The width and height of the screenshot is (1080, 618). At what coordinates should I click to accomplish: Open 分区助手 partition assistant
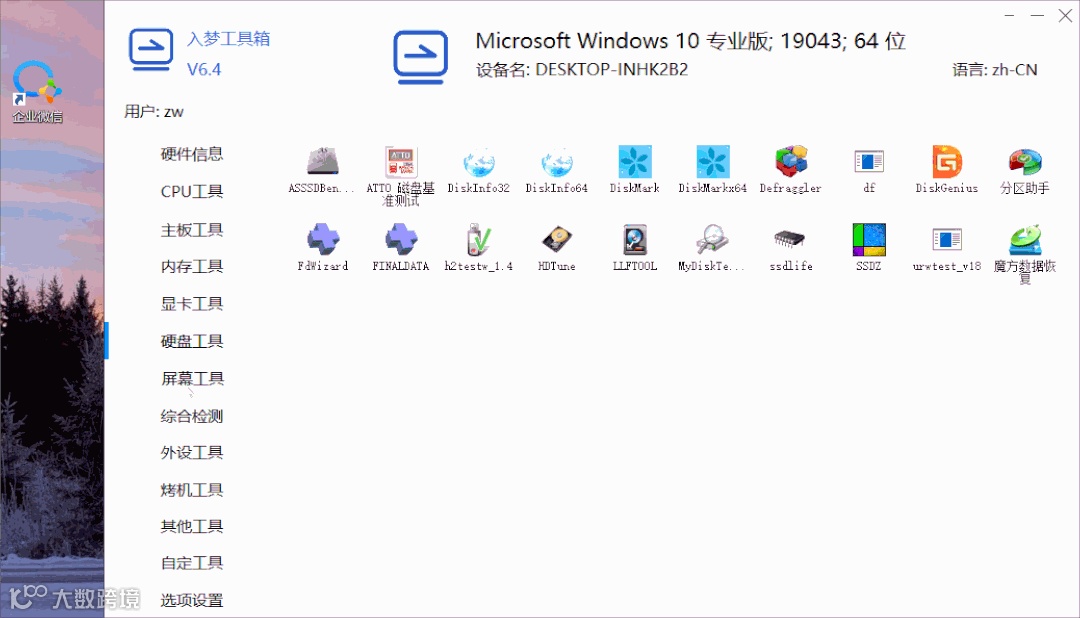tap(1025, 169)
